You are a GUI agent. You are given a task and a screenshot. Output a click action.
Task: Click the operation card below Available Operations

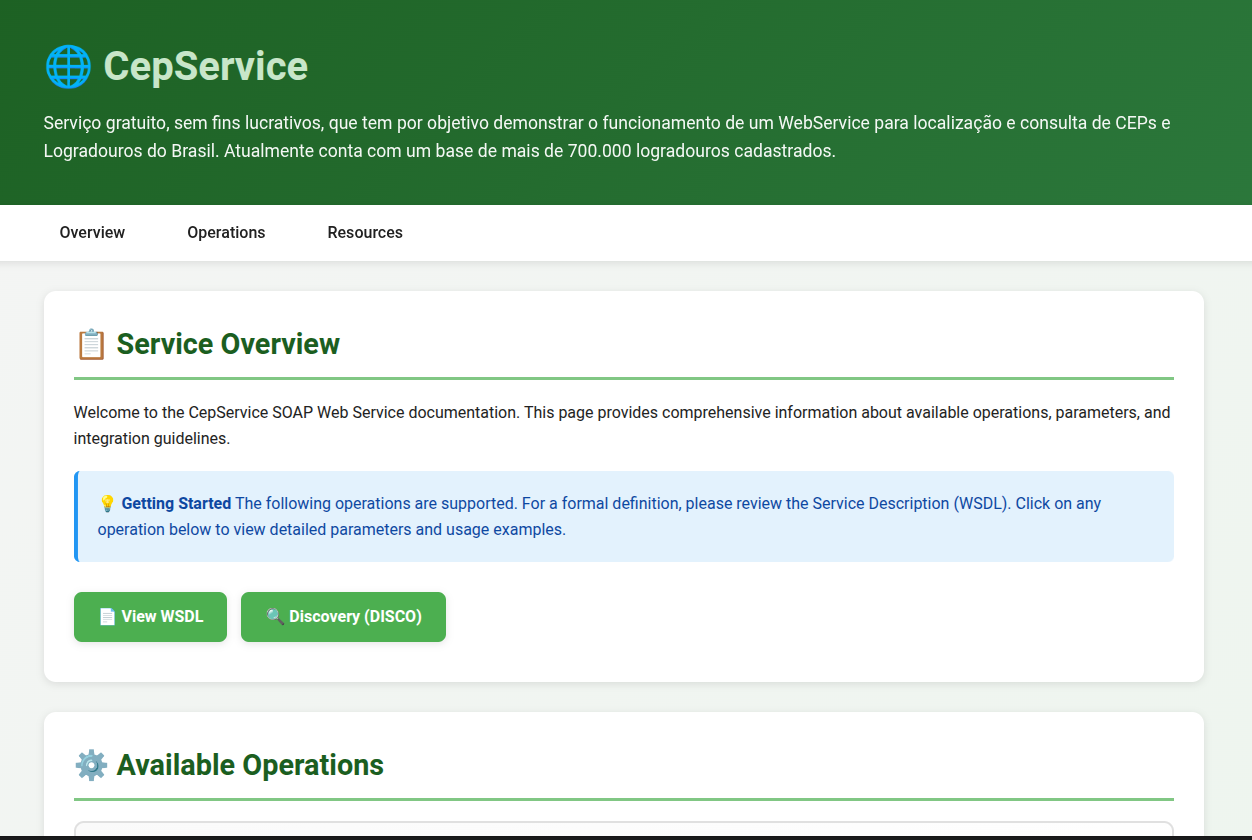click(x=623, y=829)
